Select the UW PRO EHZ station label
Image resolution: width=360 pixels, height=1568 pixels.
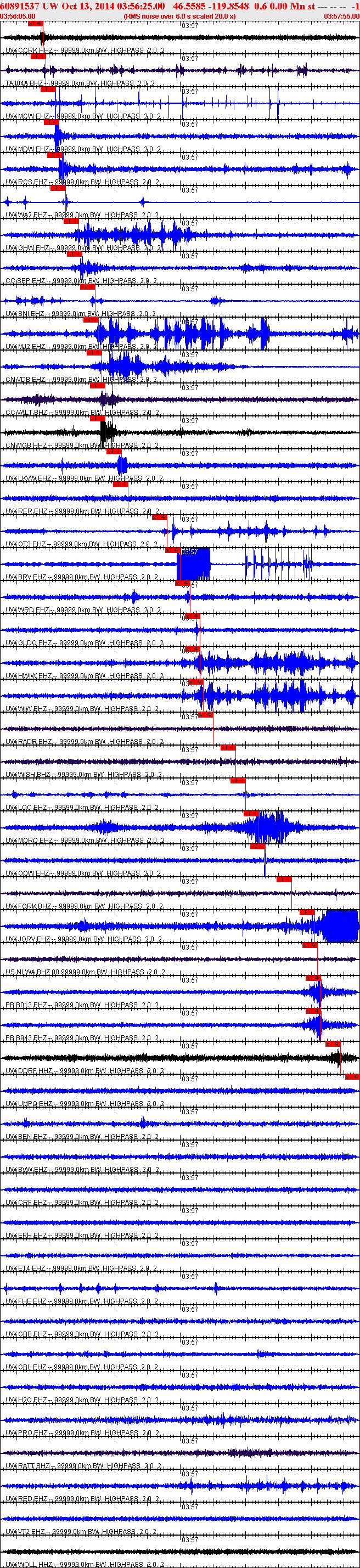click(82, 1432)
